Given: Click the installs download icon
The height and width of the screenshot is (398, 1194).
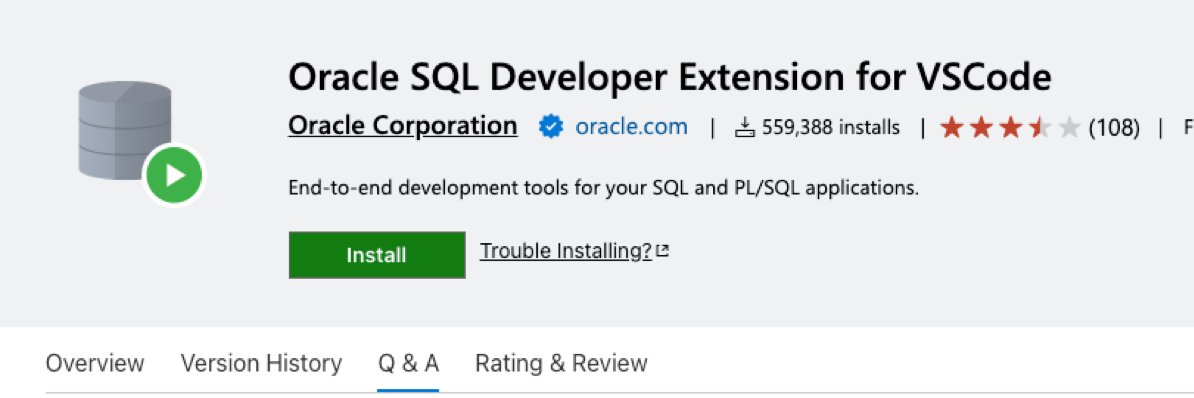Looking at the screenshot, I should point(744,128).
